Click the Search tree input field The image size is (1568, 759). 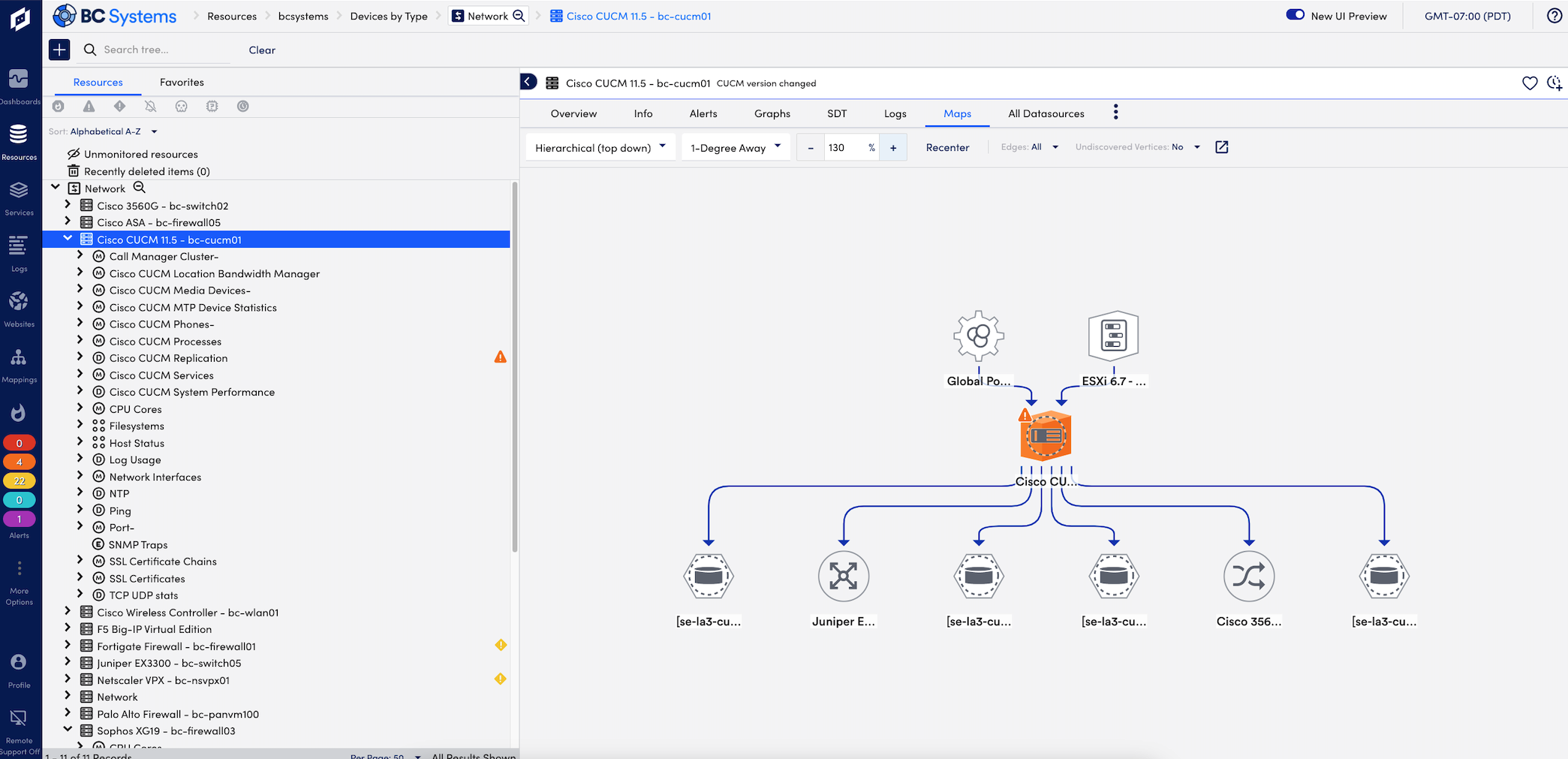pyautogui.click(x=165, y=50)
